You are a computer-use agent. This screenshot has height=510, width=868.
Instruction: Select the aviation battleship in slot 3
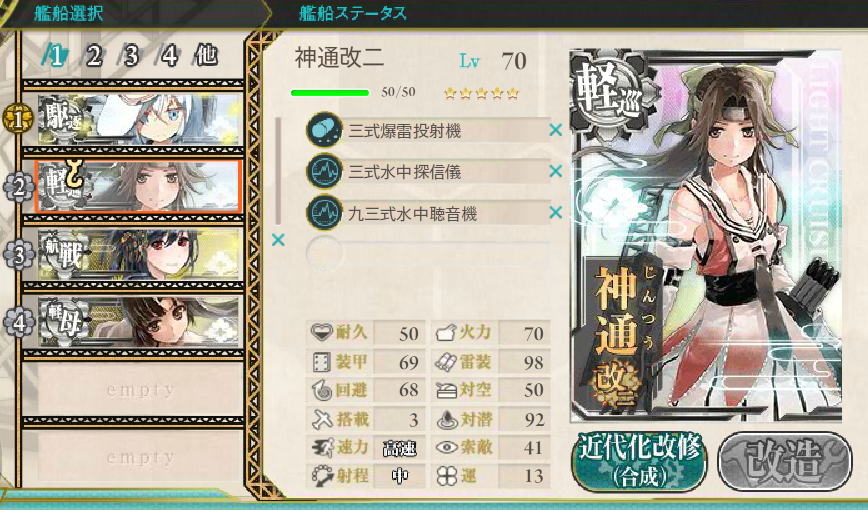[140, 255]
